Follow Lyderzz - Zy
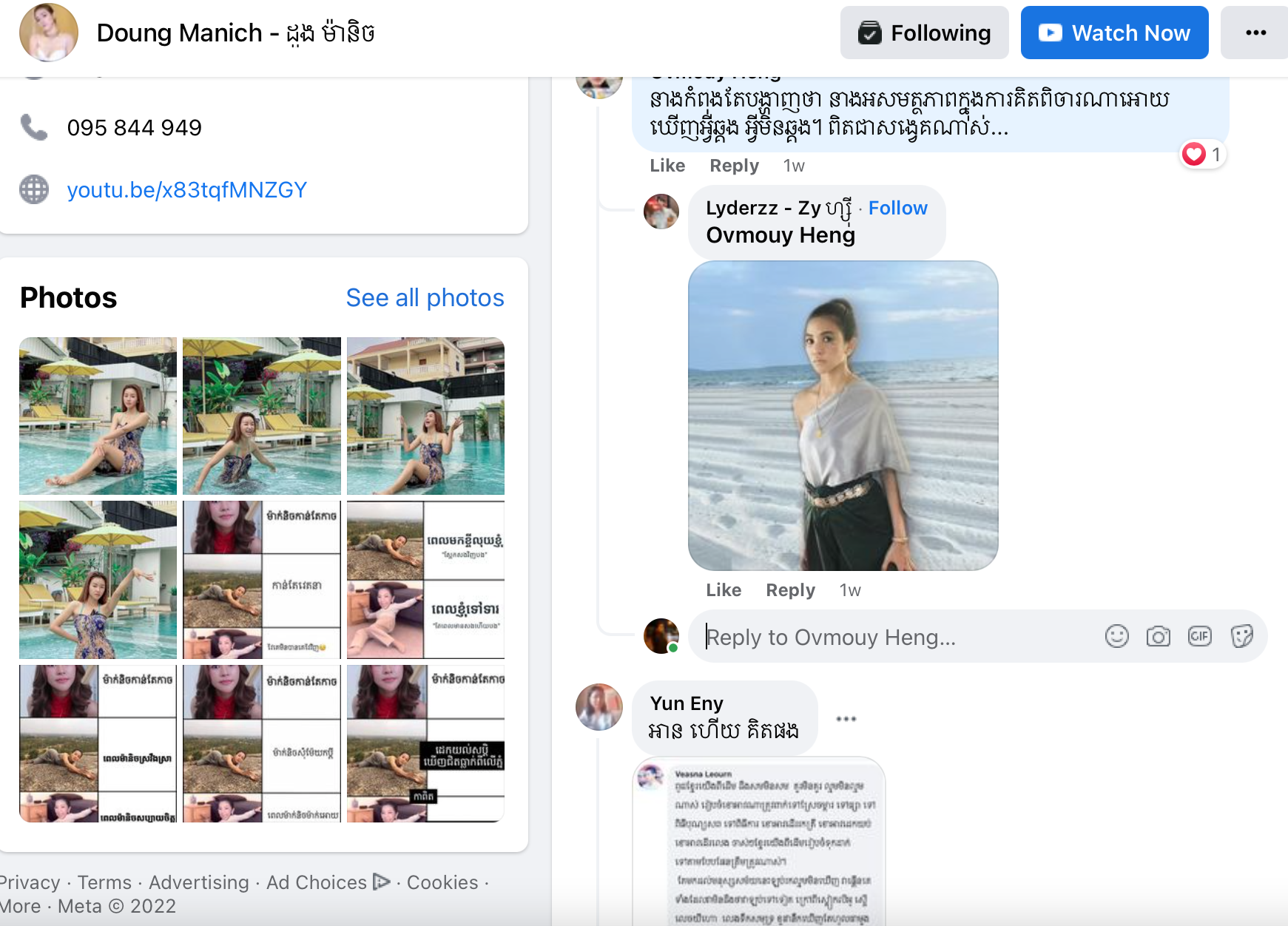1288x926 pixels. click(897, 208)
